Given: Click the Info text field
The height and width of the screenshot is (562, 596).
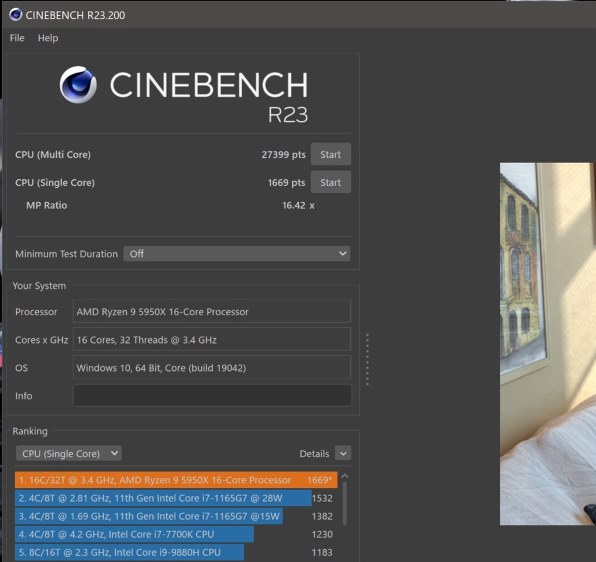Looking at the screenshot, I should click(212, 396).
